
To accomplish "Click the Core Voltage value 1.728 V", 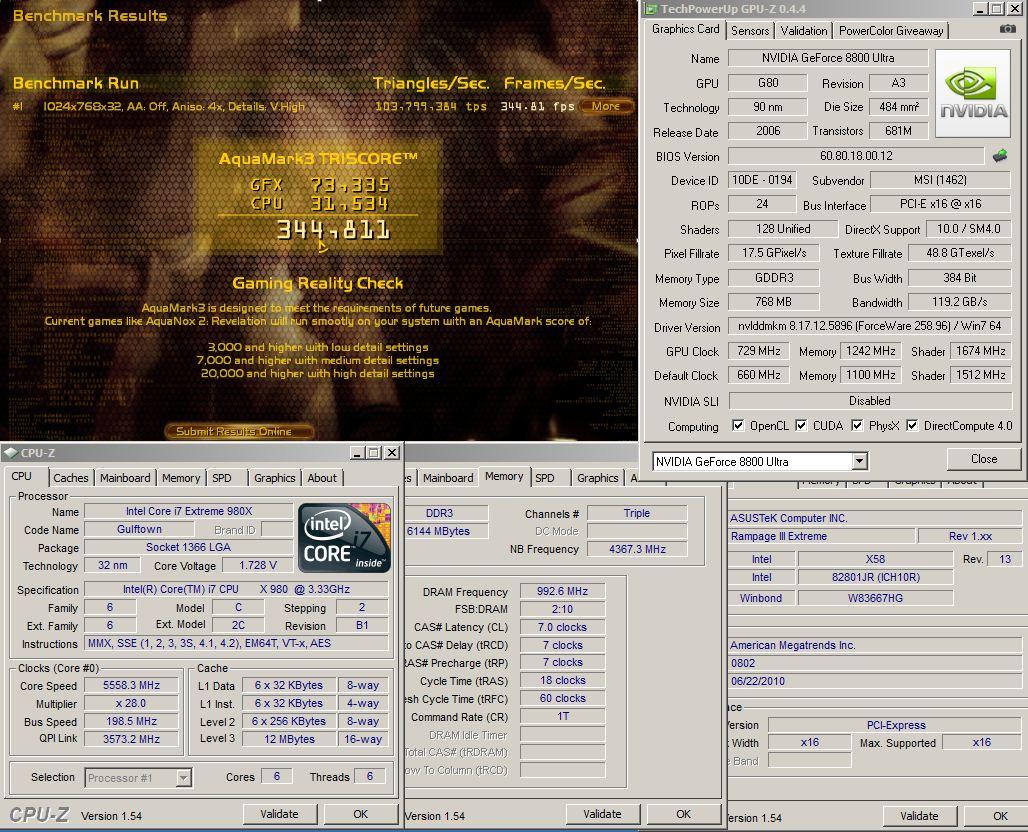I will point(258,565).
